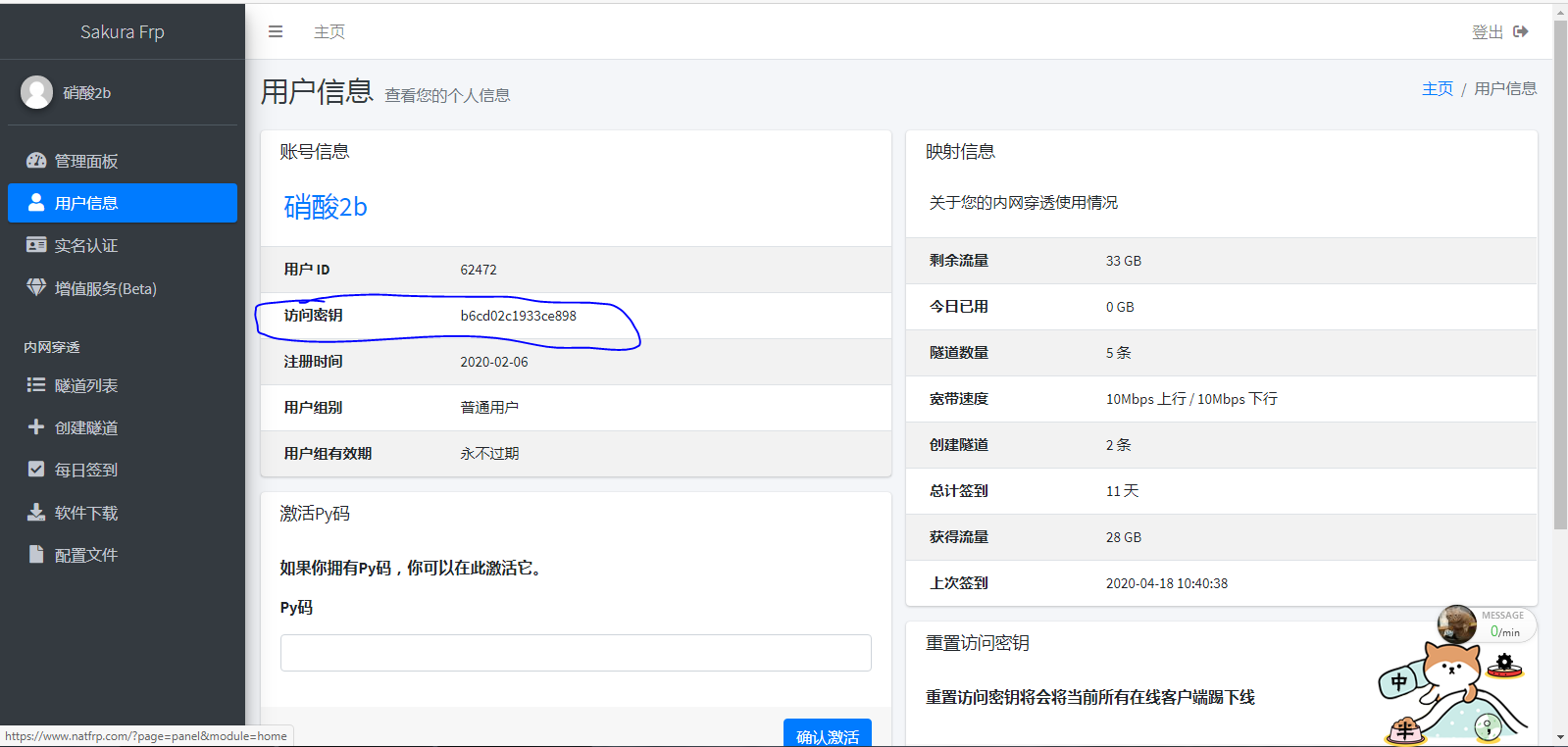Image resolution: width=1568 pixels, height=747 pixels.
Task: Click the checkmark icon for 每日签到
Action: pos(36,470)
